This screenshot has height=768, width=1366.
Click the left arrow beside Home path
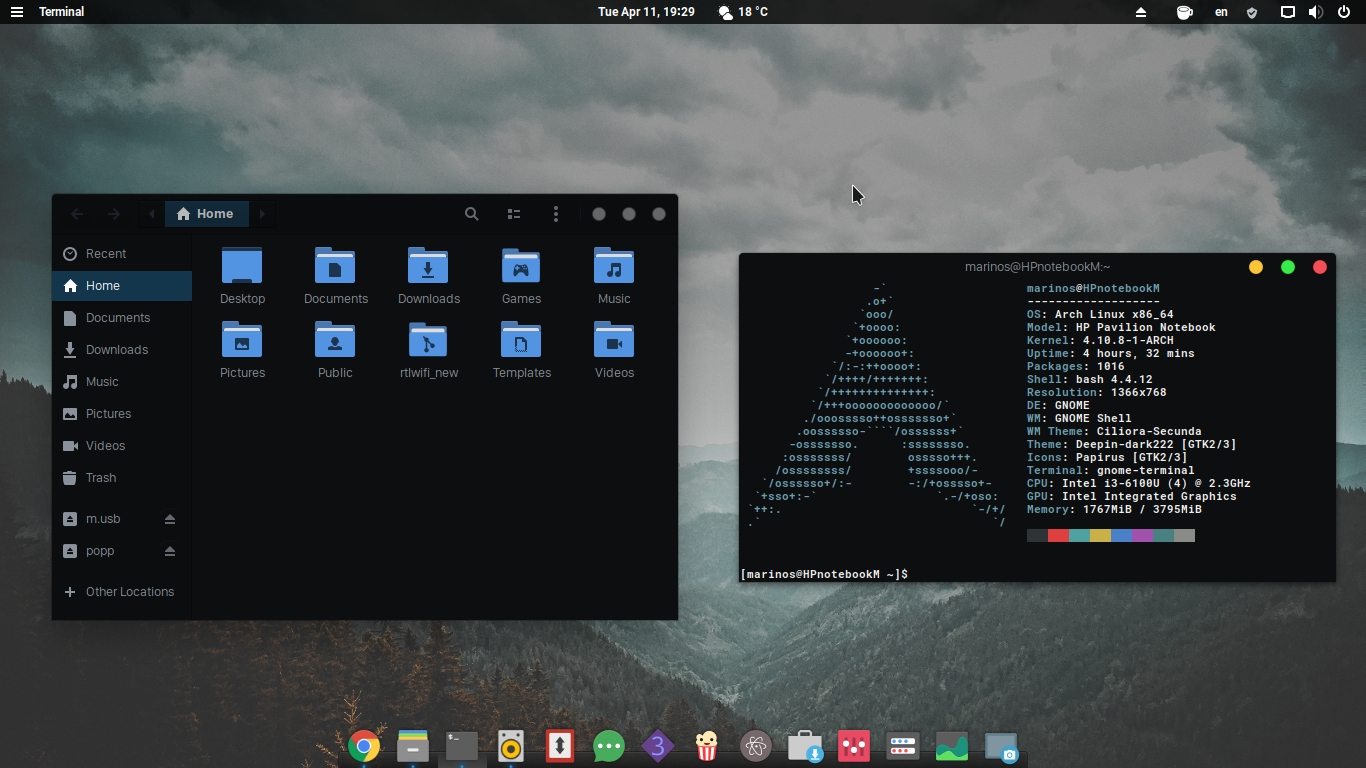pos(152,214)
